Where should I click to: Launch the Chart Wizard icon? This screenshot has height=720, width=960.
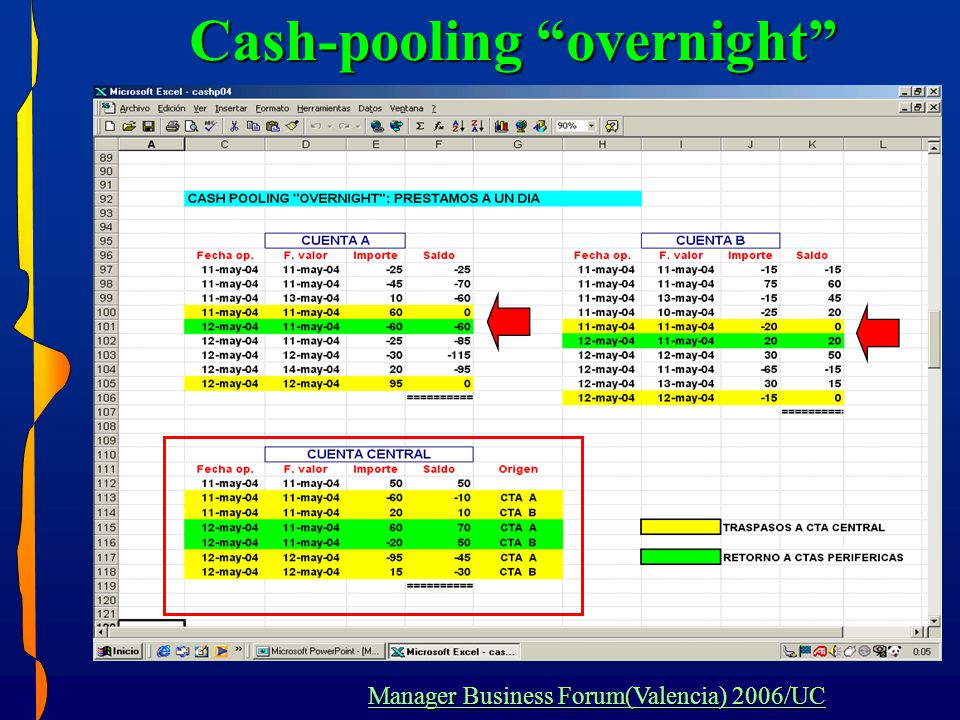click(x=501, y=126)
